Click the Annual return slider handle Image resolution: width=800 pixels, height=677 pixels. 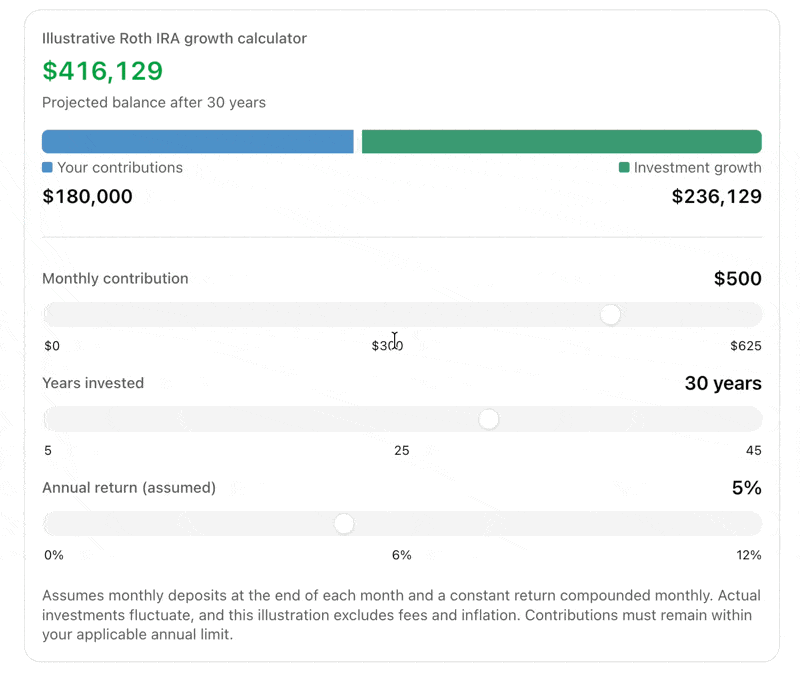click(344, 523)
